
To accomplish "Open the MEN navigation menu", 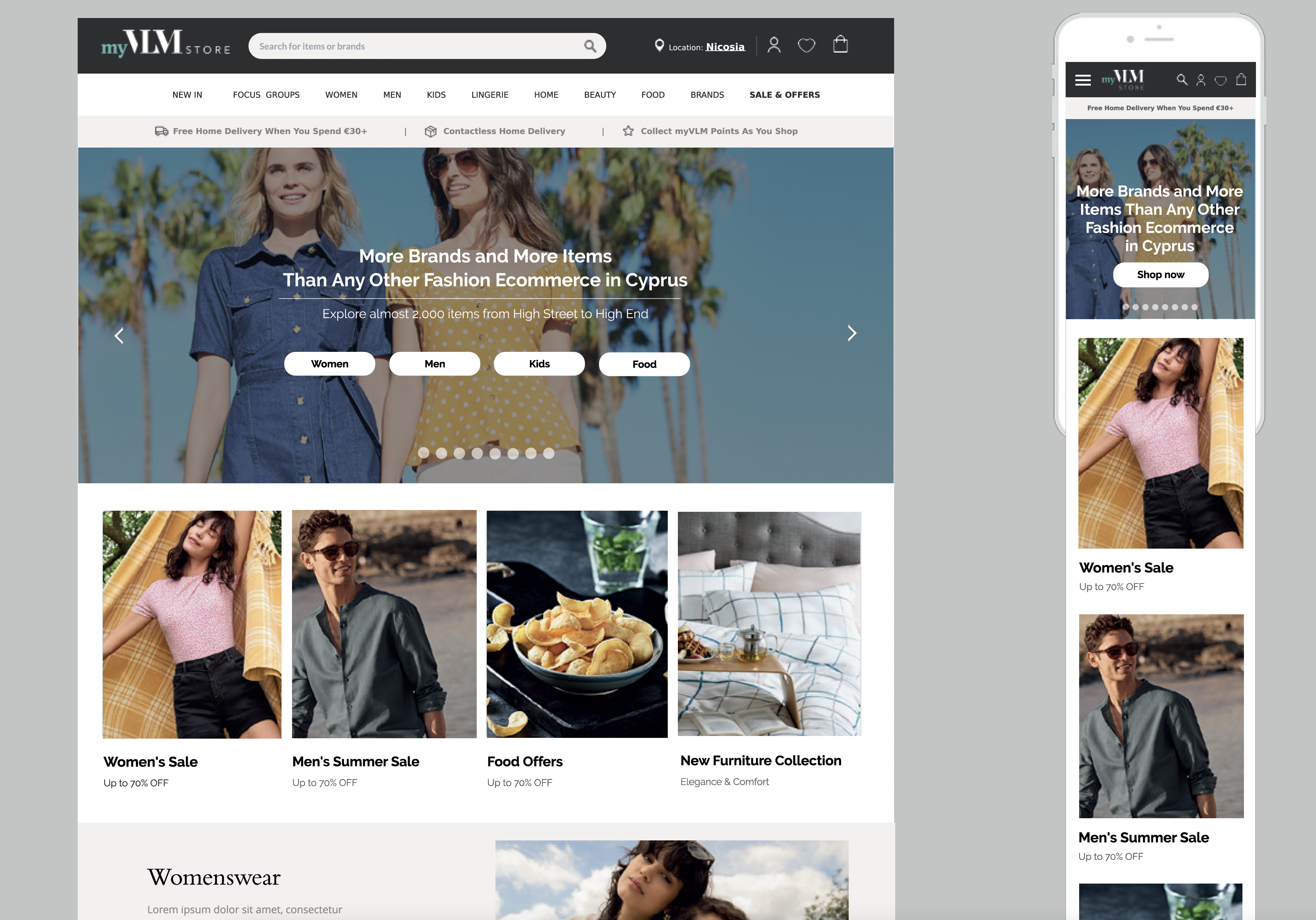I will click(392, 95).
